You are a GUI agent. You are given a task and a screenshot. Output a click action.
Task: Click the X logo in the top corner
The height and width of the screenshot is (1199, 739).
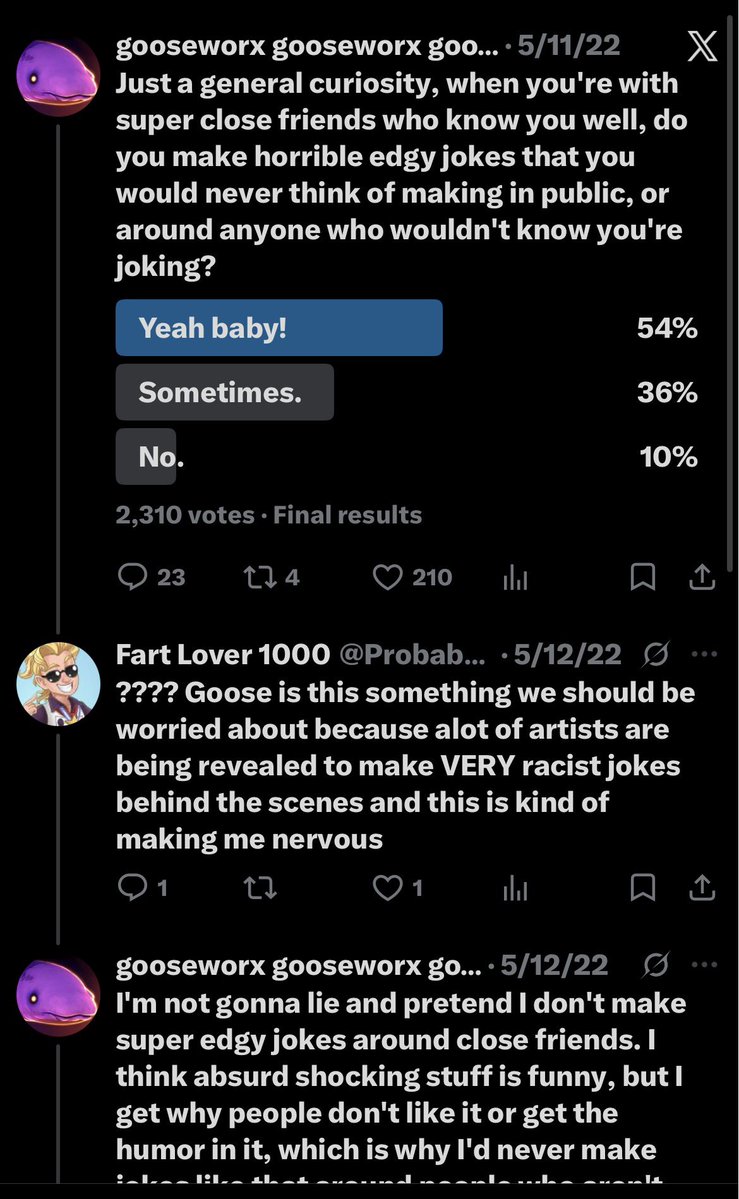click(x=702, y=46)
